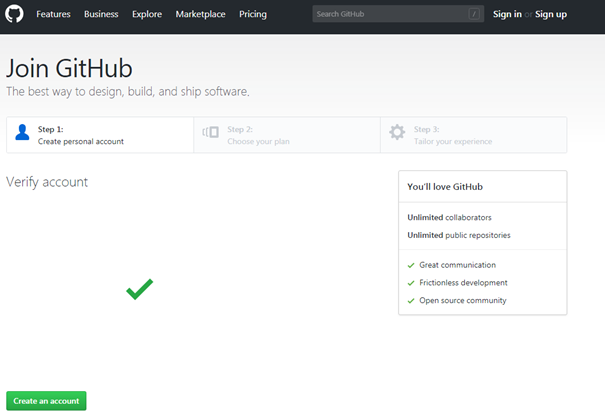605x414 pixels.
Task: Click the Unlimited public repositories text
Action: click(459, 235)
